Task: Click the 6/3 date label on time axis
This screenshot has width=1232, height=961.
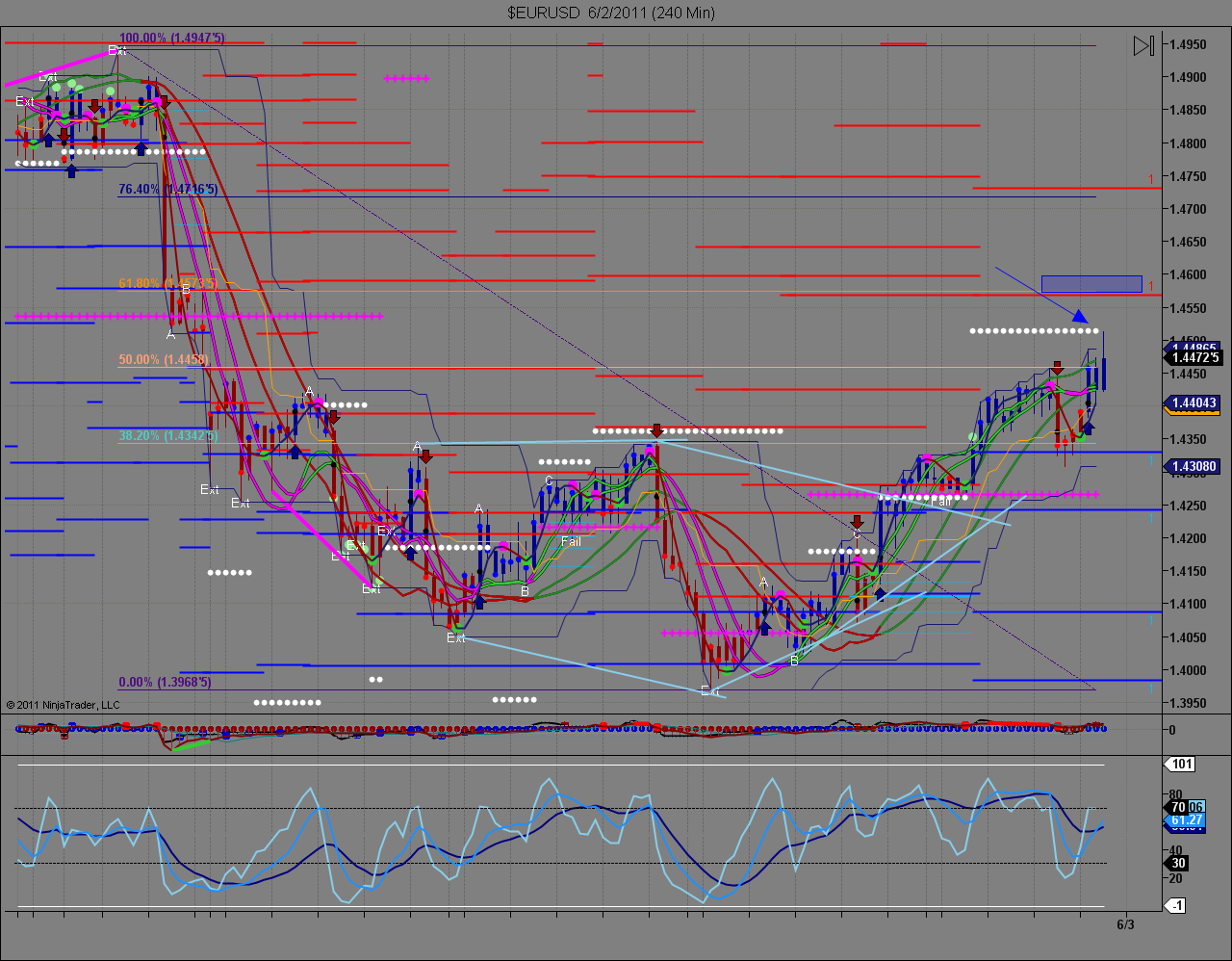Action: (x=1125, y=924)
